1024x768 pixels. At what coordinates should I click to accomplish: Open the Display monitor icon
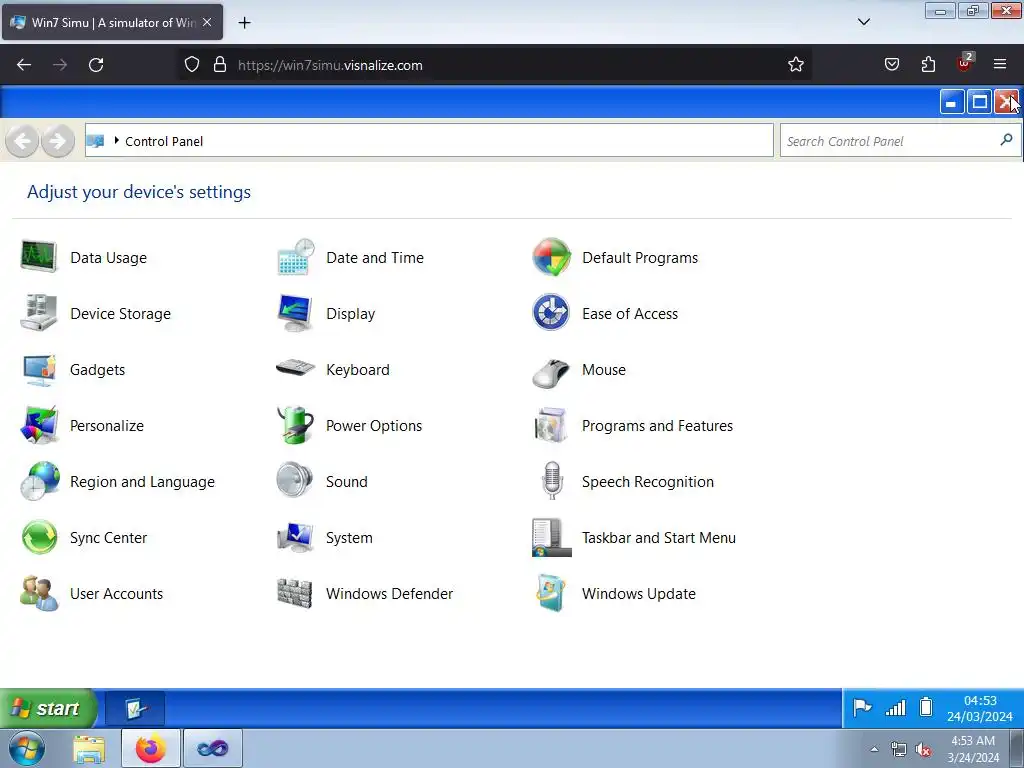295,313
